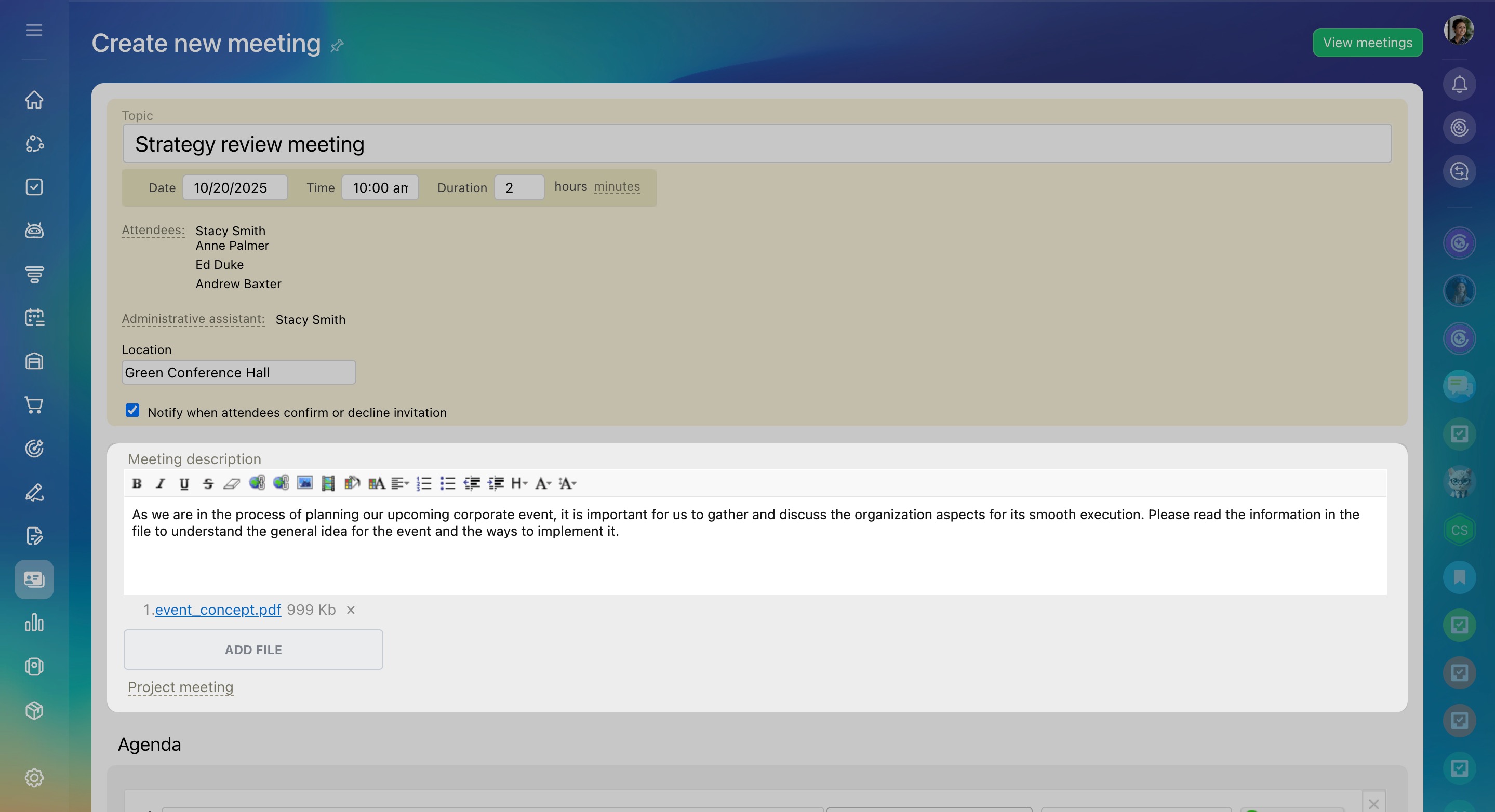1495x812 pixels.
Task: Insert video using the filmstrip icon
Action: pos(328,483)
